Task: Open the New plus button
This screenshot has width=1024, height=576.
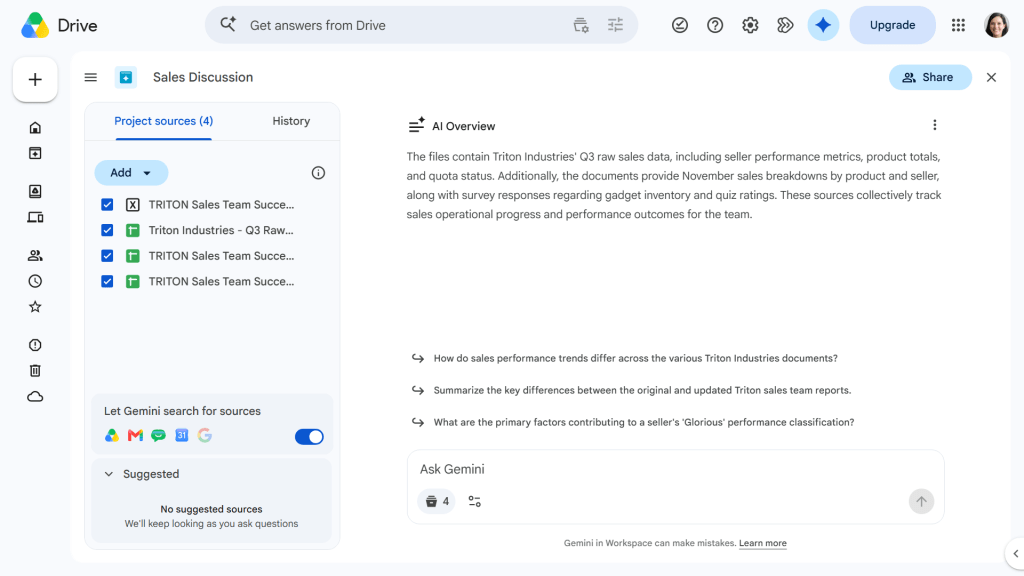Action: (x=35, y=80)
